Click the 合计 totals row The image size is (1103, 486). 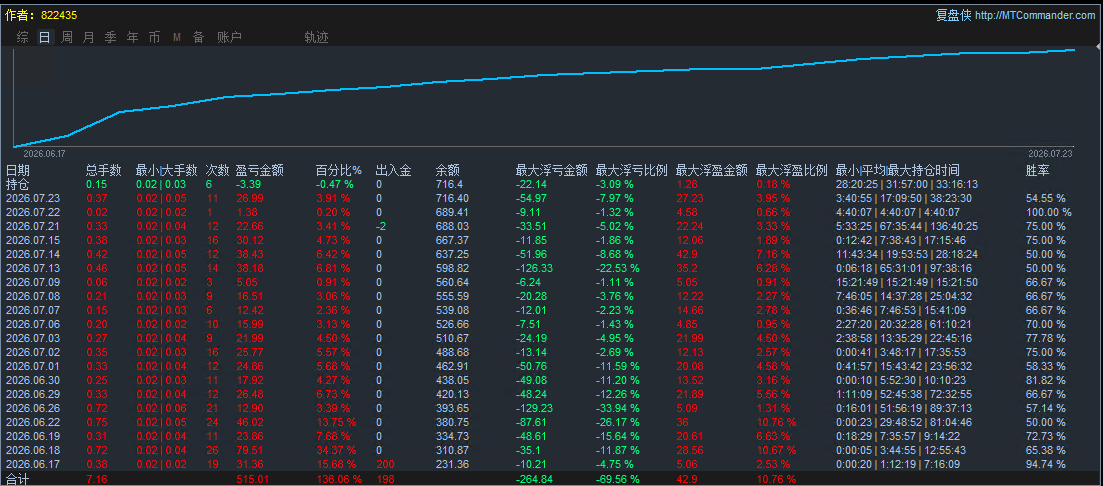552,479
